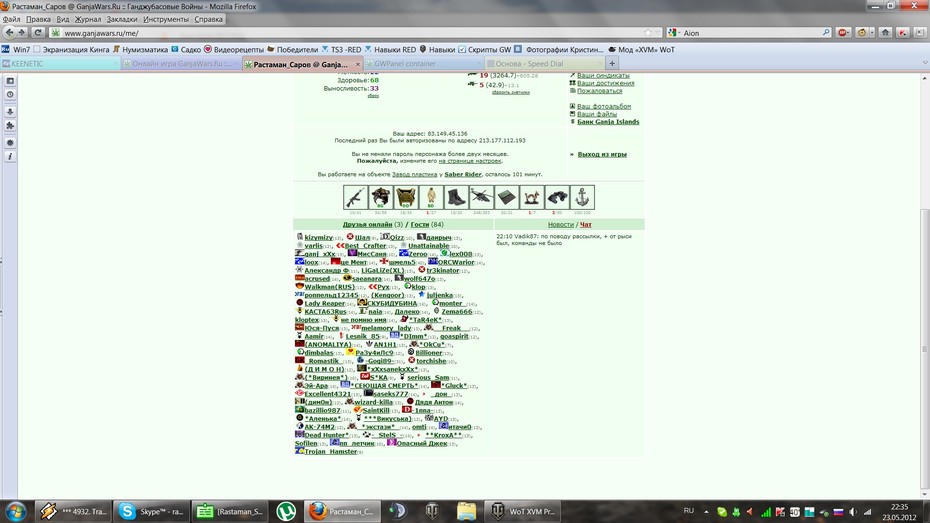Open the Новости panel link
This screenshot has height=523, width=930.
(x=560, y=224)
